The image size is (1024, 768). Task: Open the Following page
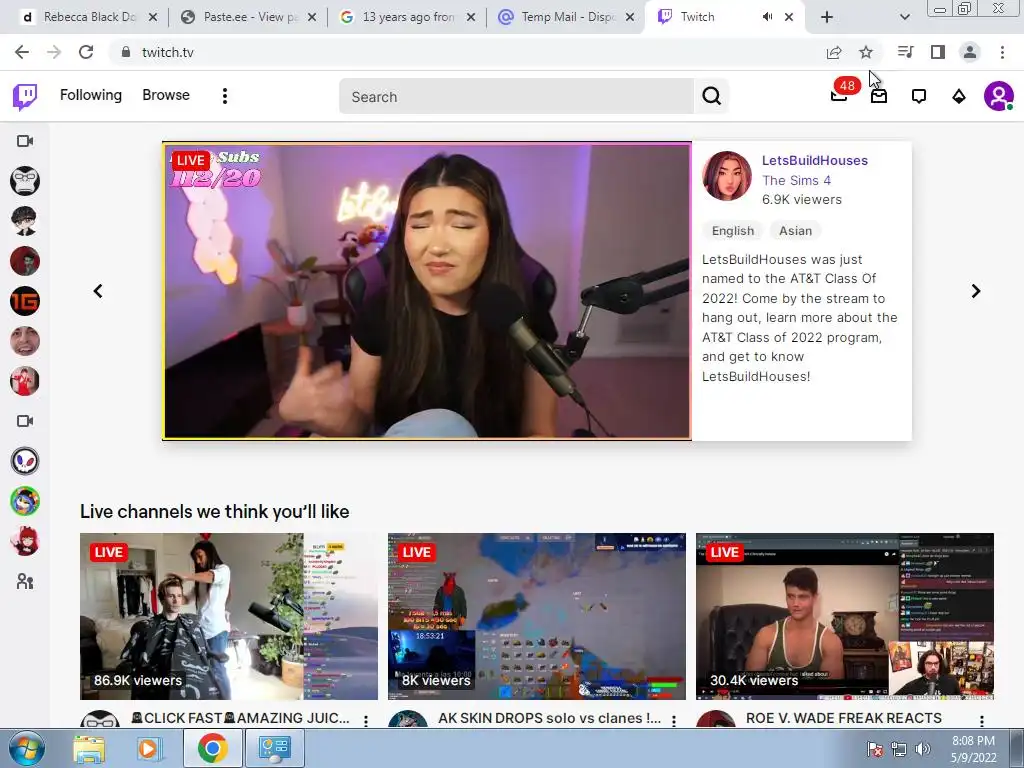[91, 95]
